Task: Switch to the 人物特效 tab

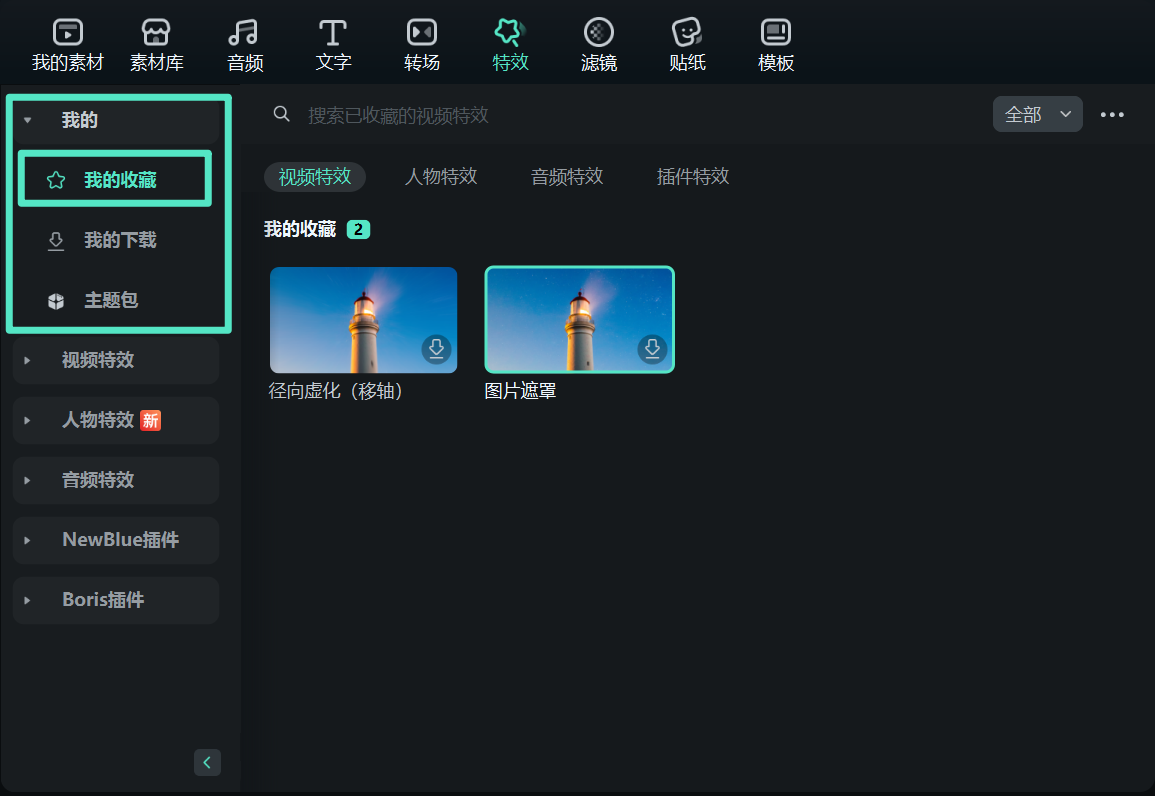Action: 441,177
